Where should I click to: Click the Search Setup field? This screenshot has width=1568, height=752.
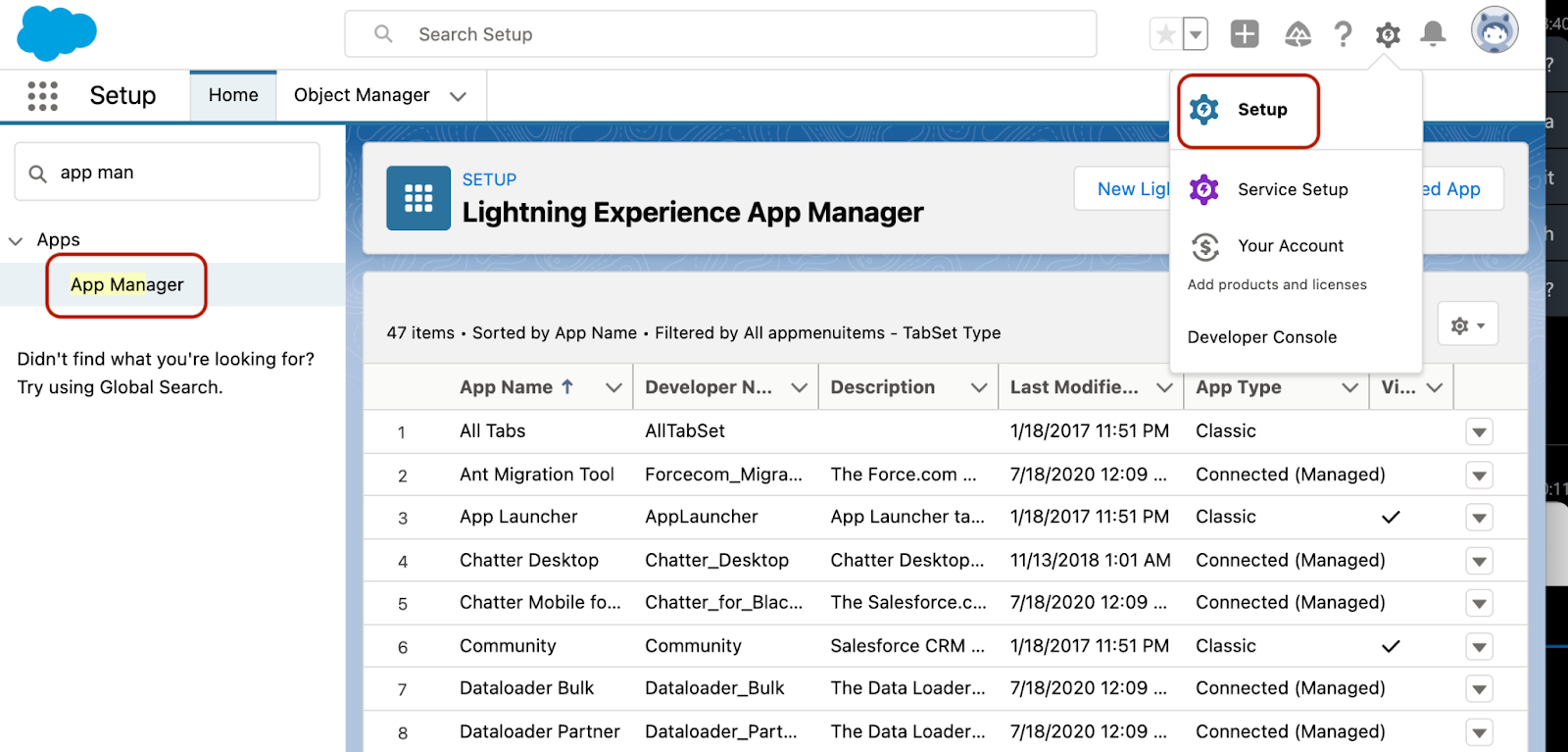[720, 34]
